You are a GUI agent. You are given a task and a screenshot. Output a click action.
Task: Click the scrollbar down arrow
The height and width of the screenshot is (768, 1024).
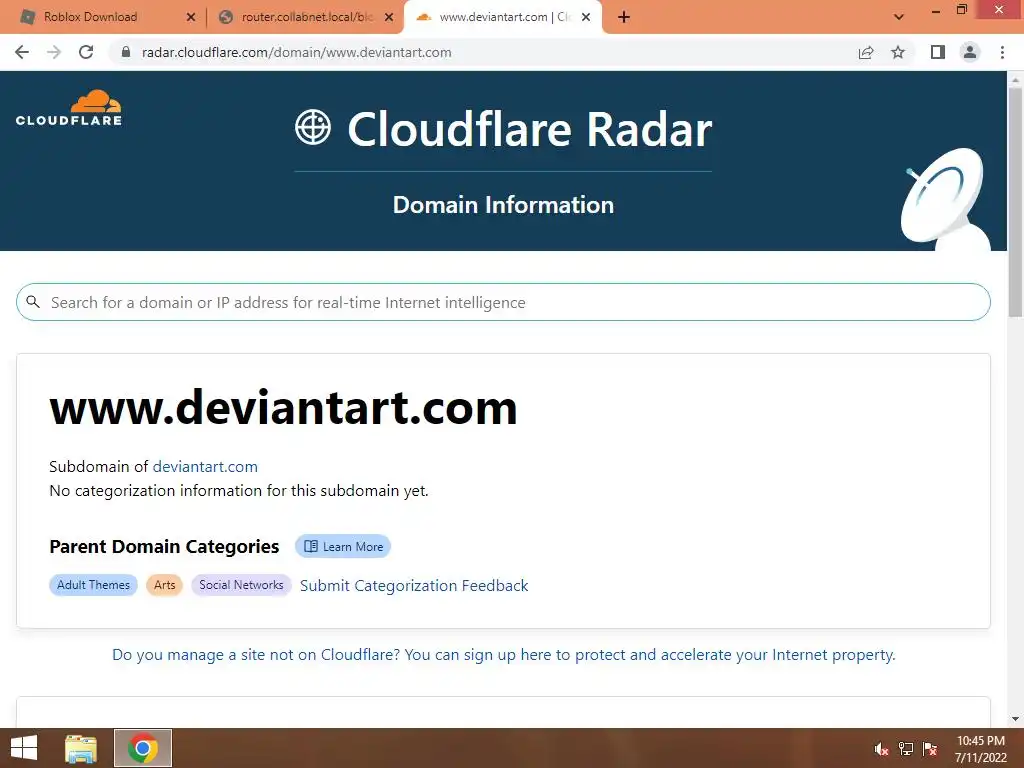(1015, 719)
